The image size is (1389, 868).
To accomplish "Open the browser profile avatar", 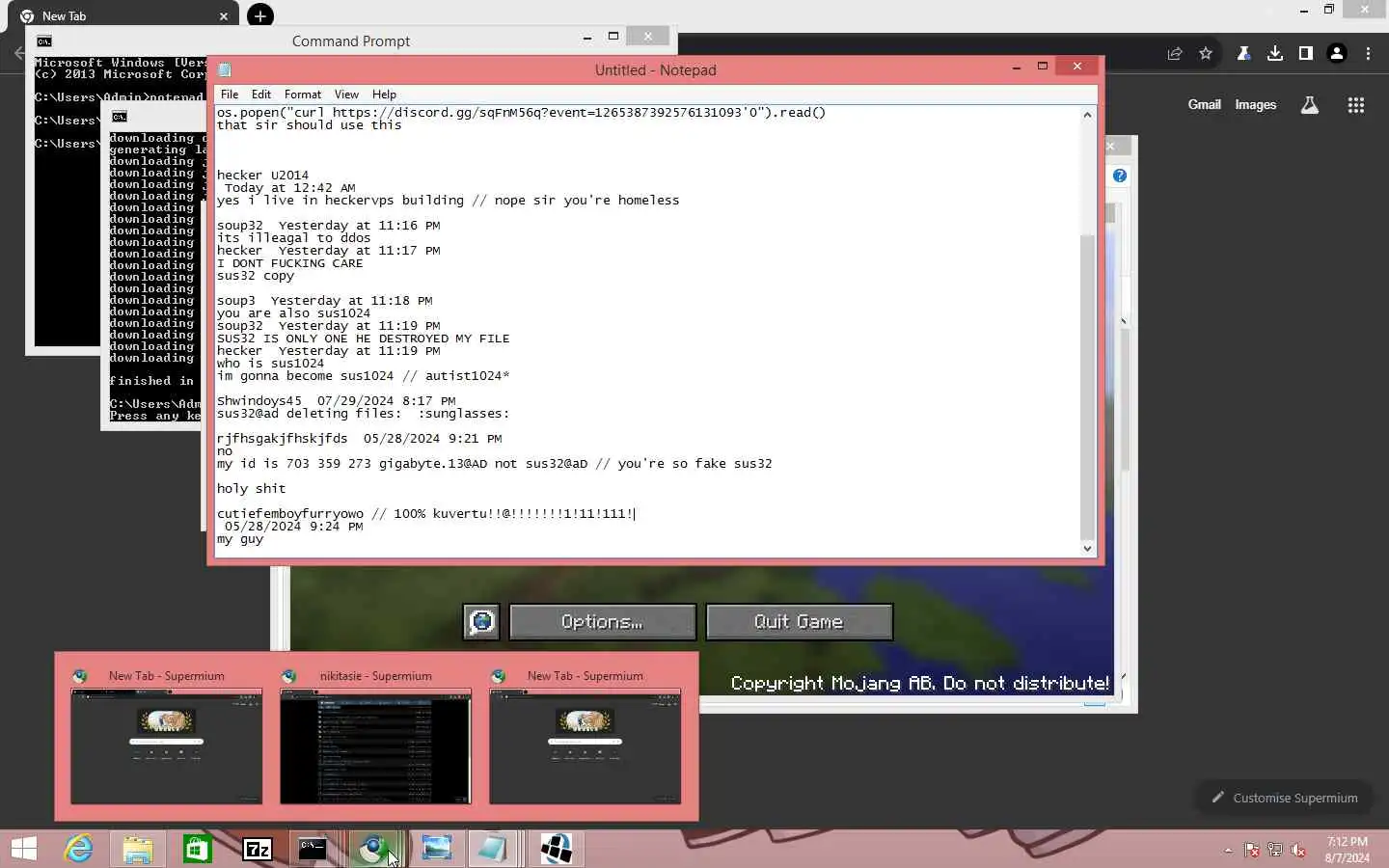I will (1337, 54).
